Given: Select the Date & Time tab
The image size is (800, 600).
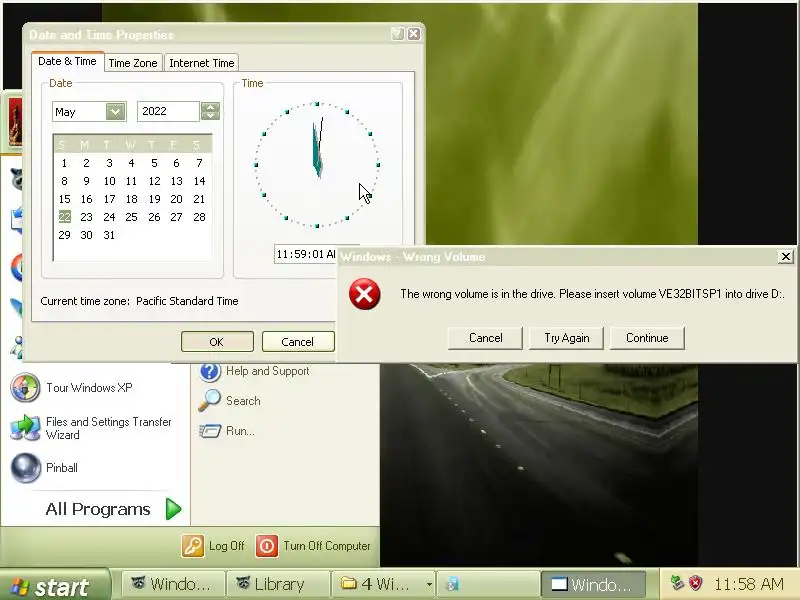Looking at the screenshot, I should point(67,61).
